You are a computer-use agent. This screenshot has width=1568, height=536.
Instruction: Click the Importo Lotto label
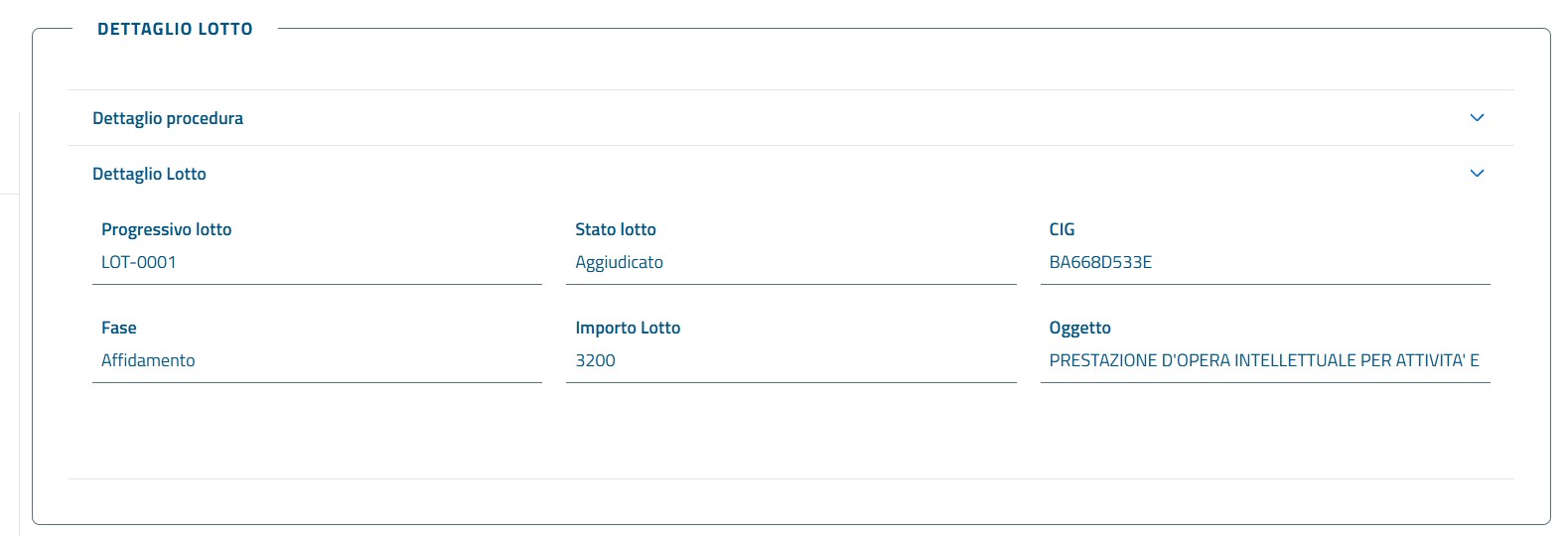click(x=628, y=328)
